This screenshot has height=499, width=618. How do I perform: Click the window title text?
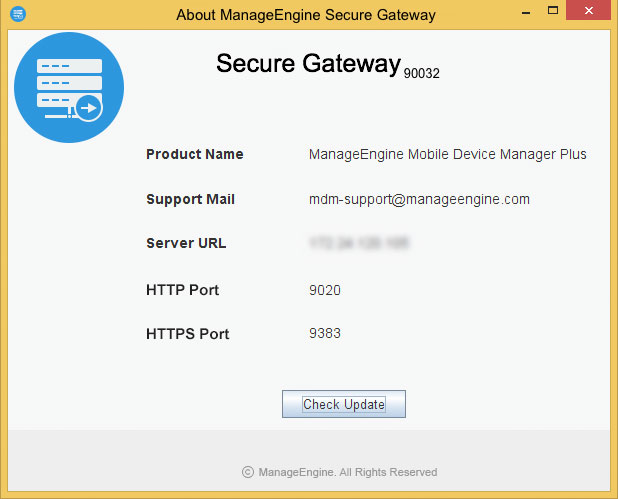(306, 15)
